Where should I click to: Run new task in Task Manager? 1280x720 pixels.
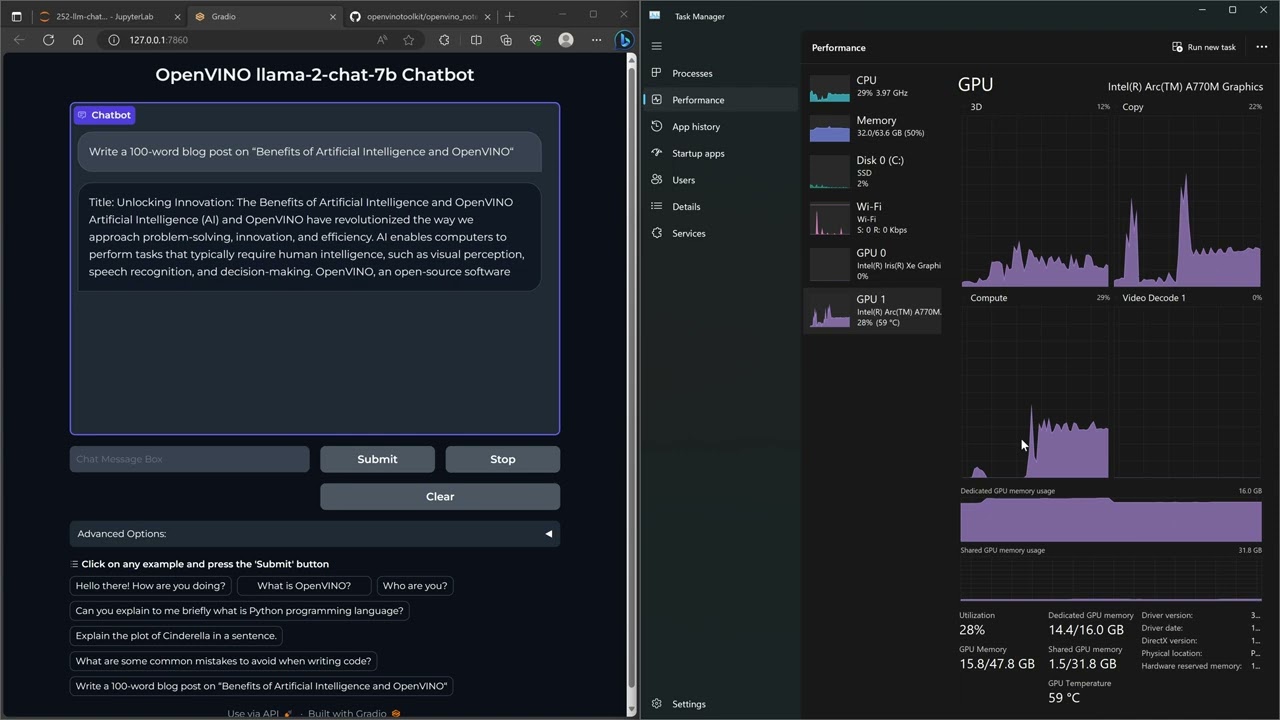pyautogui.click(x=1204, y=47)
